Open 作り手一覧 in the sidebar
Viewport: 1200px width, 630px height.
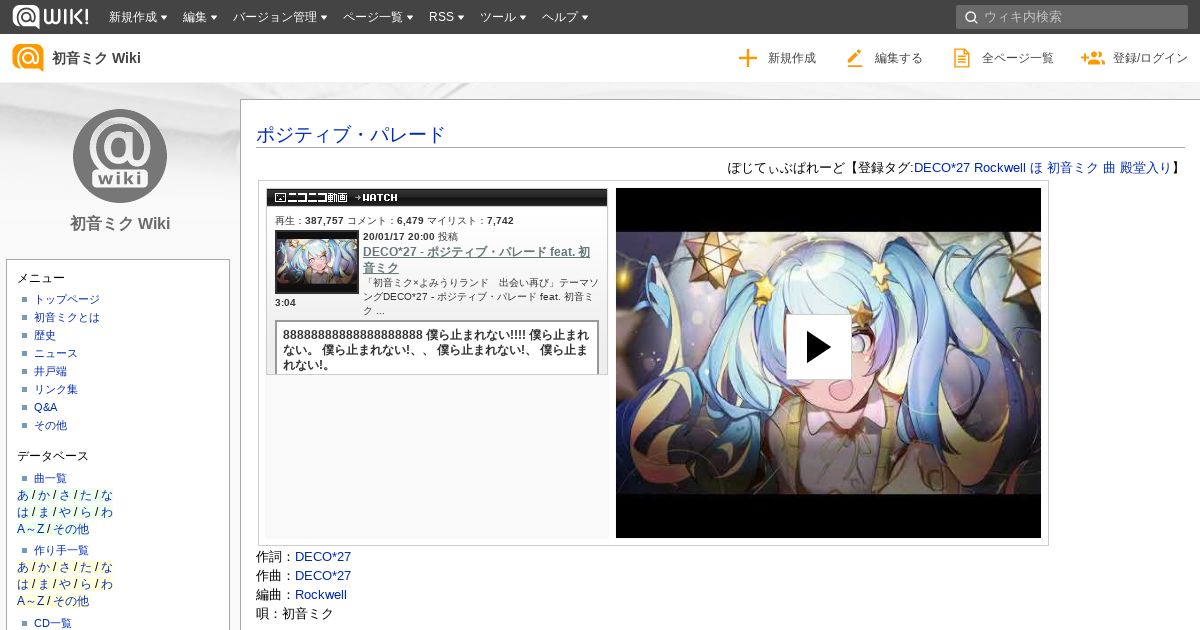(x=61, y=550)
